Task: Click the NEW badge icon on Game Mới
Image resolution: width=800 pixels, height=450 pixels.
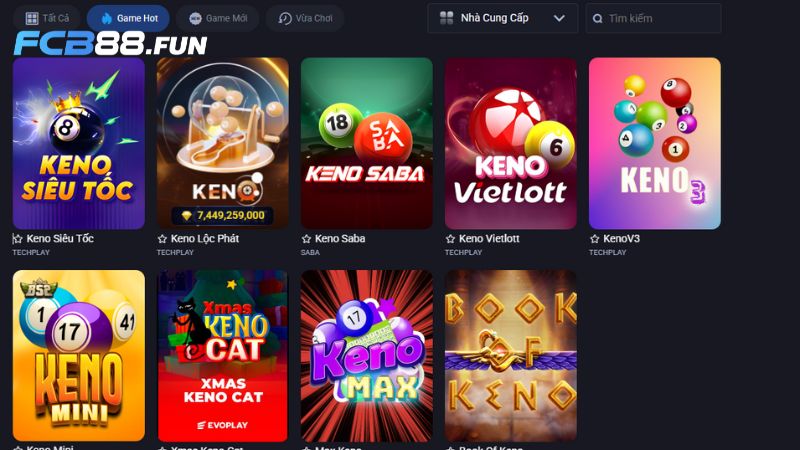Action: click(195, 19)
